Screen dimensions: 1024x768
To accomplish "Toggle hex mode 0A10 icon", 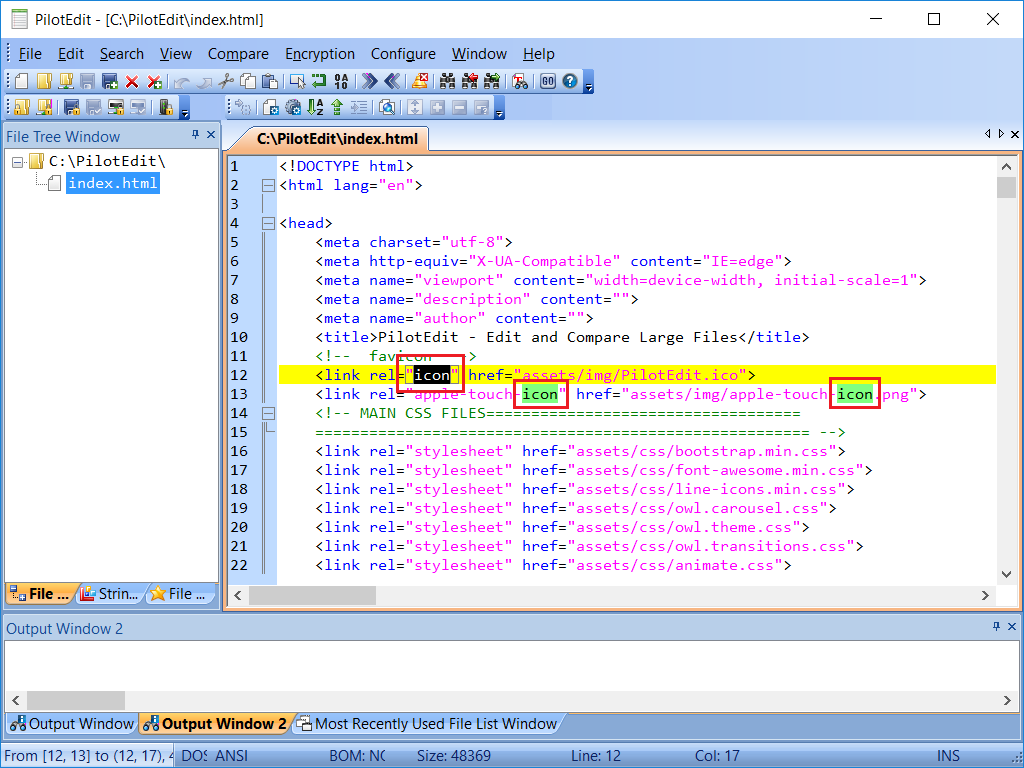I will [x=341, y=81].
